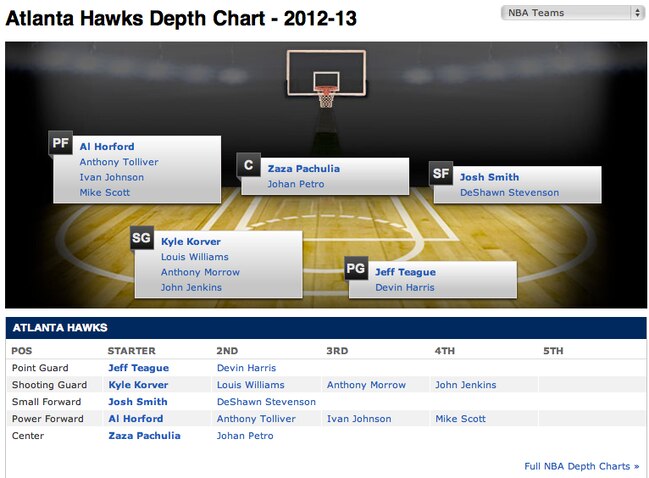
Task: Click the basketball hoop graphic
Action: click(x=326, y=79)
